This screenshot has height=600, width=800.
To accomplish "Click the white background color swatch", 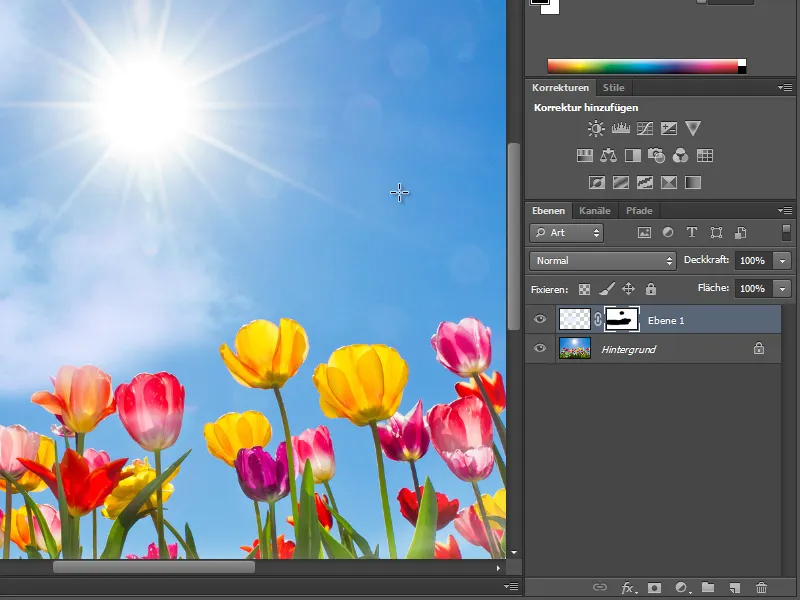I will pos(552,9).
